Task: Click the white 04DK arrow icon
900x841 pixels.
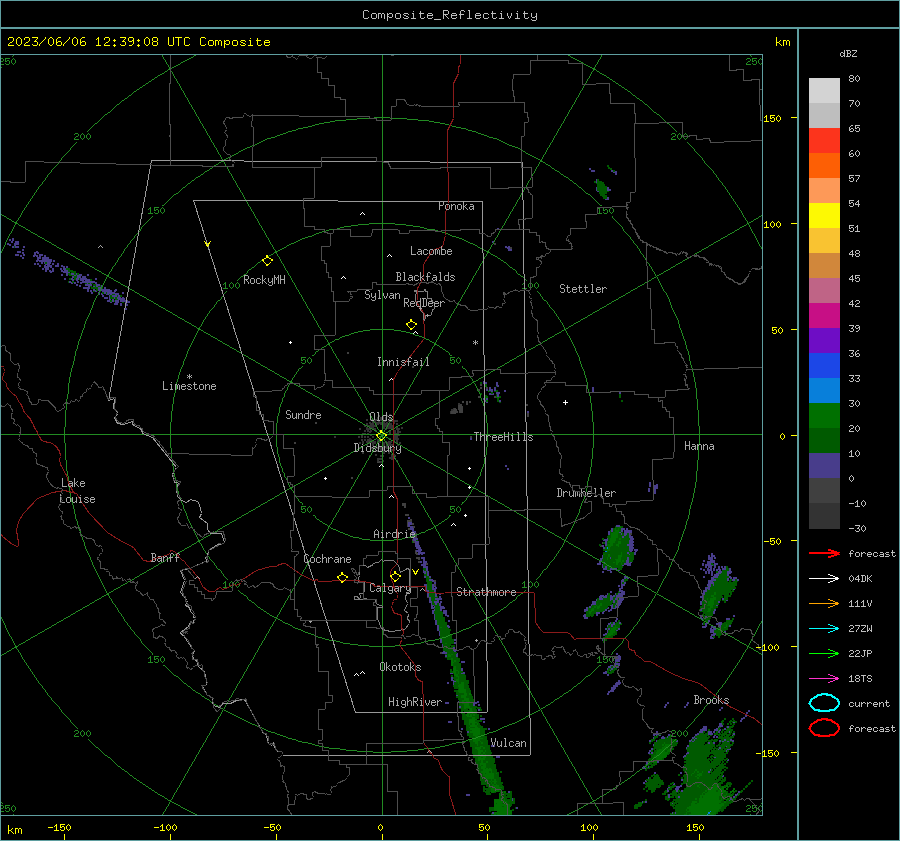Action: coord(824,578)
